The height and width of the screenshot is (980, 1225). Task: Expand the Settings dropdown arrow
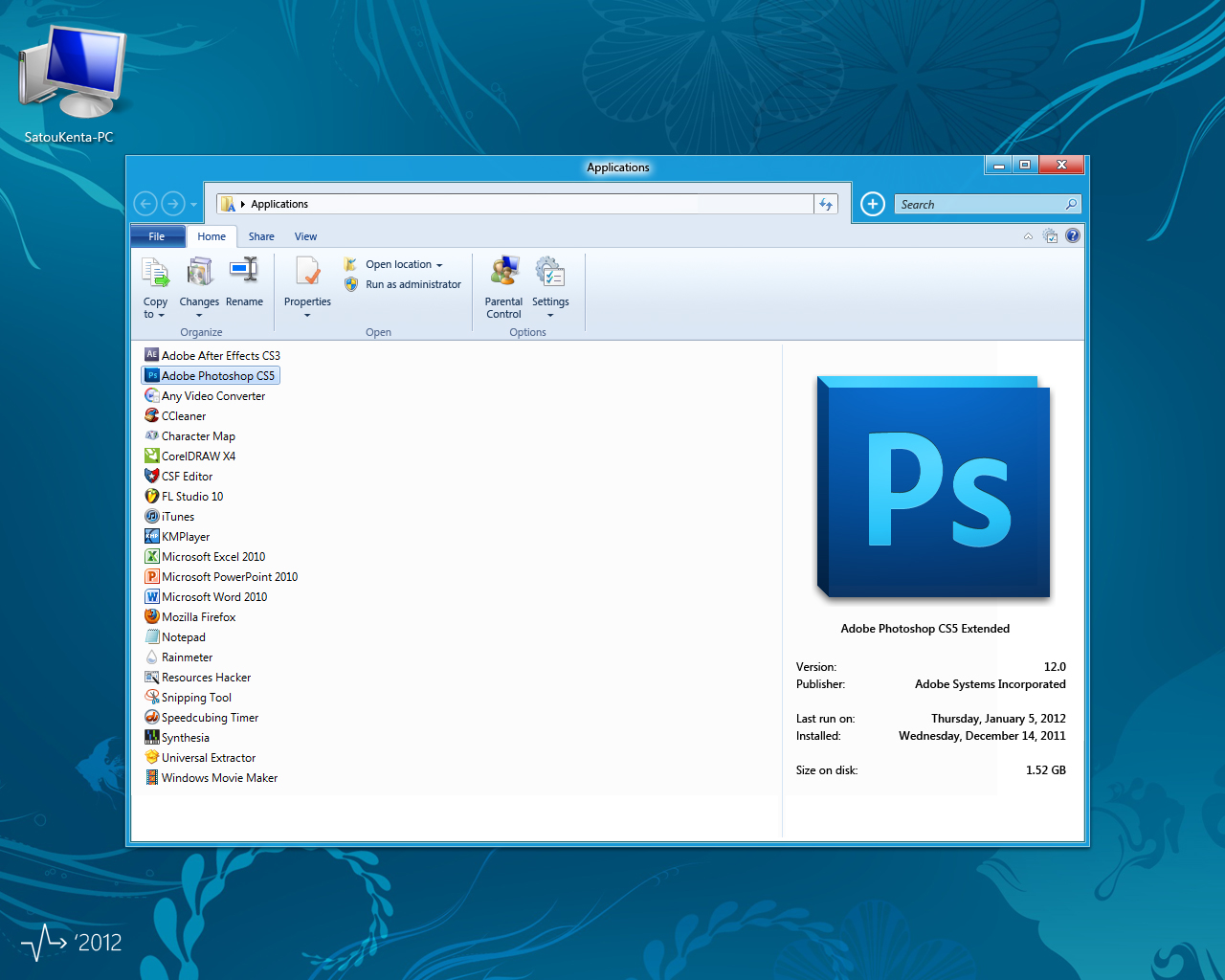[x=550, y=315]
